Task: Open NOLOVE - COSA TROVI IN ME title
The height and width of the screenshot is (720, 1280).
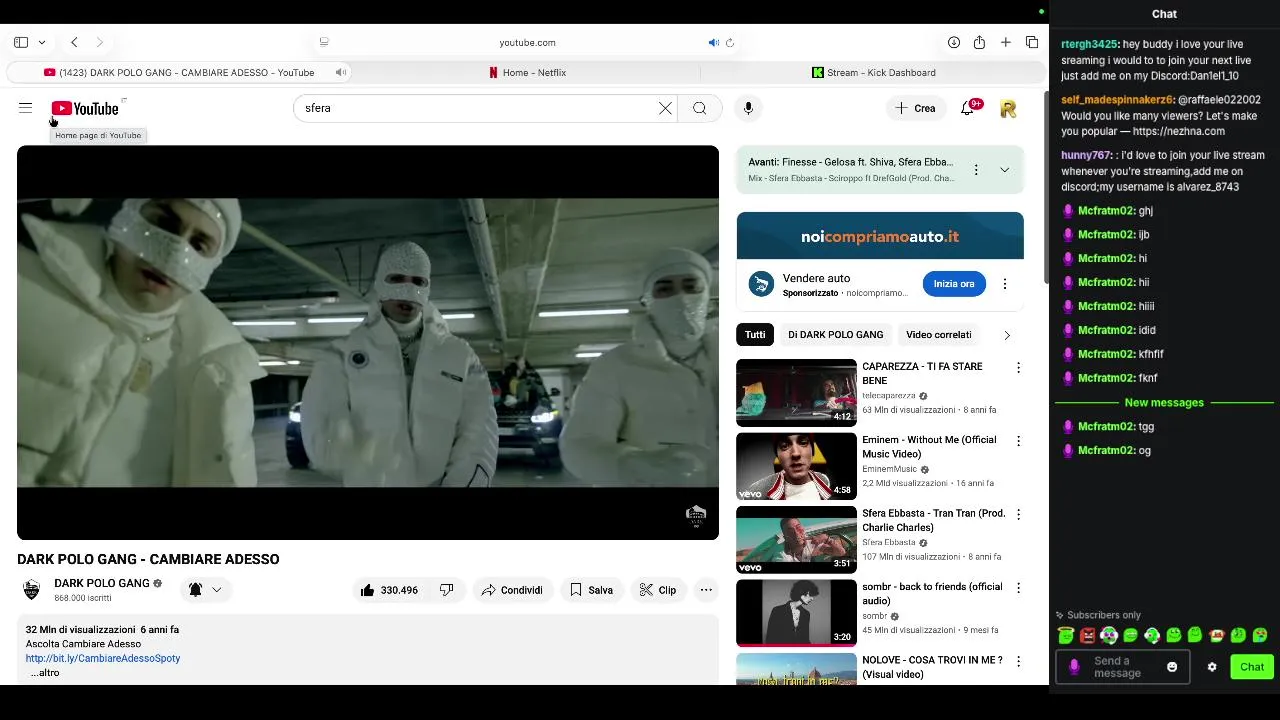Action: tap(932, 667)
